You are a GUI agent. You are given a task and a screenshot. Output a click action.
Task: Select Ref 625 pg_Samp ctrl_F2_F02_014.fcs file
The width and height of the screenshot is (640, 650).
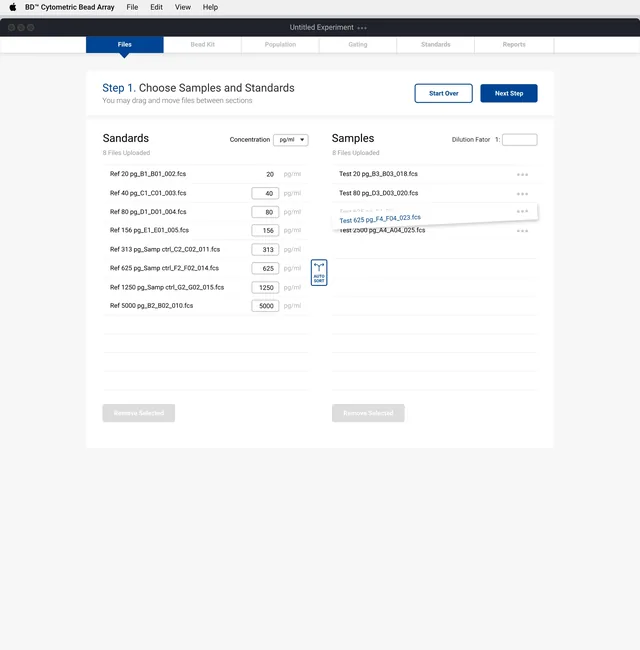point(164,268)
